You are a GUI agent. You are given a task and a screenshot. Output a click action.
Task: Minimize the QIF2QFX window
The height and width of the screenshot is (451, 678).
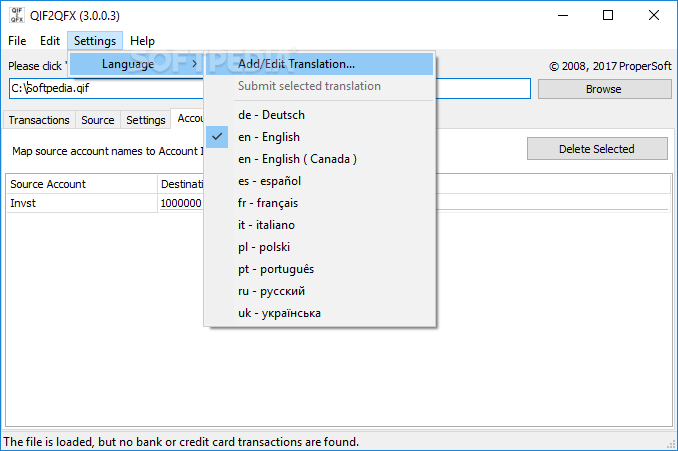(x=563, y=16)
